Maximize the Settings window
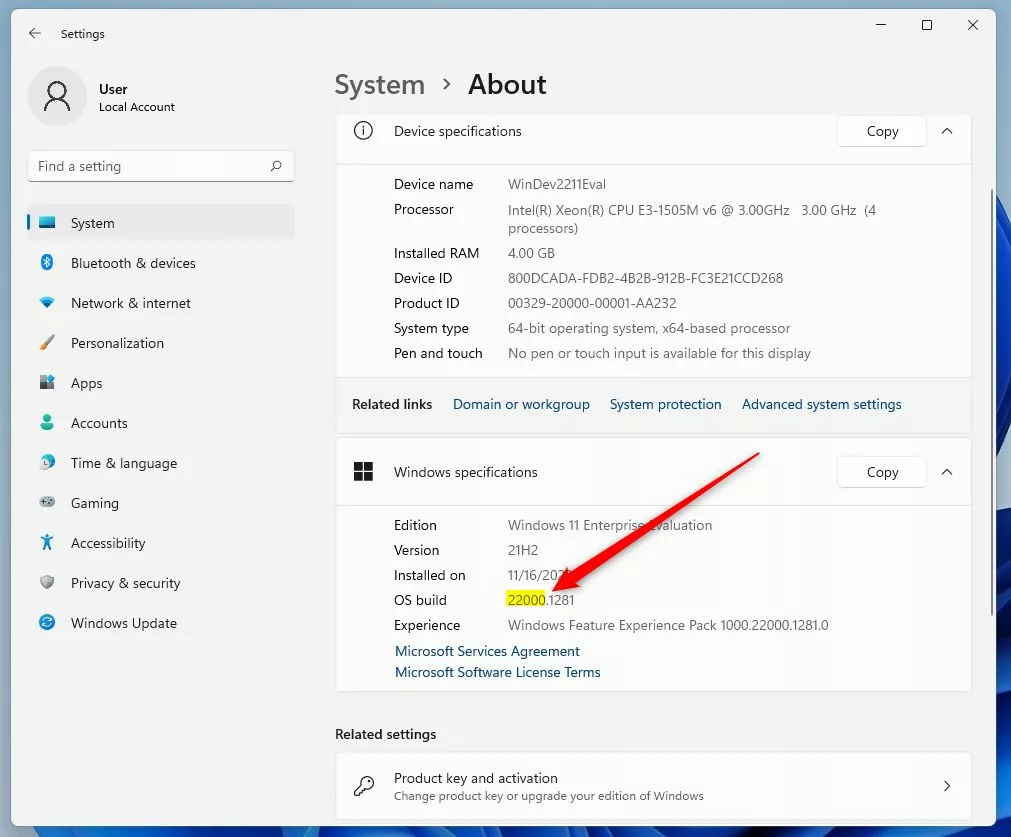 pos(927,25)
